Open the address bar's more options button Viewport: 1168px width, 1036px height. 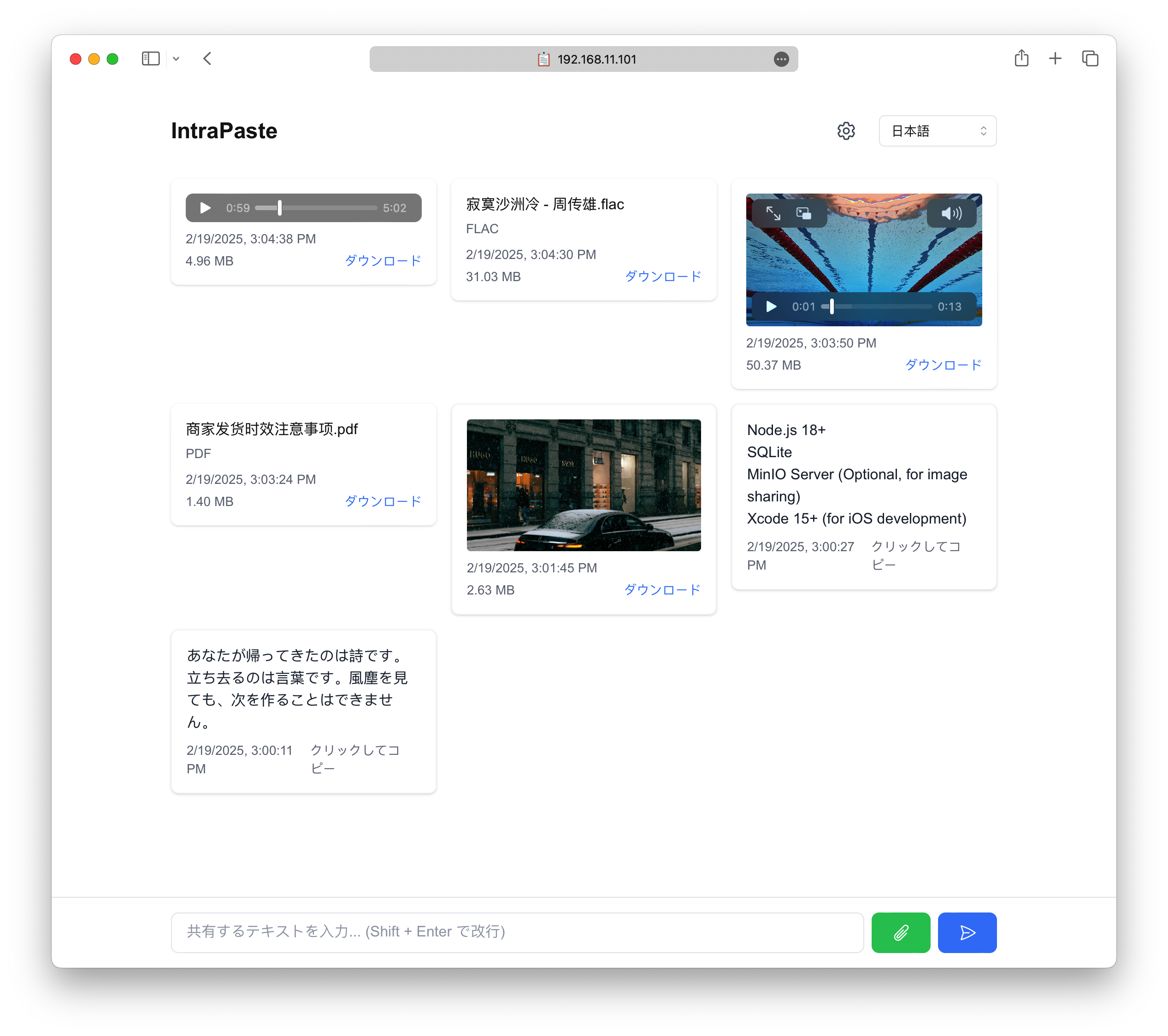781,59
